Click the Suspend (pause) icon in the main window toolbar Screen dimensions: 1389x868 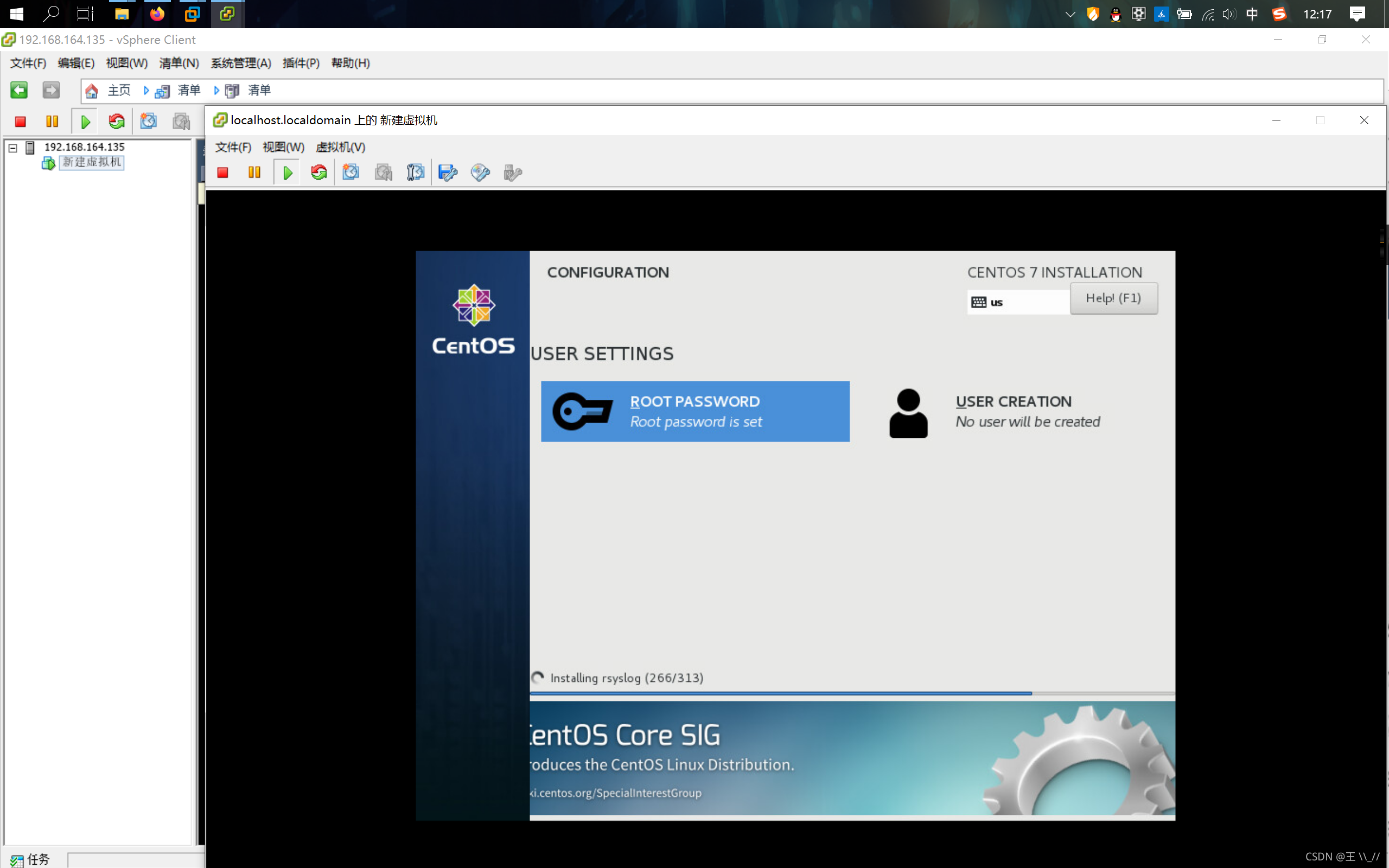(52, 122)
